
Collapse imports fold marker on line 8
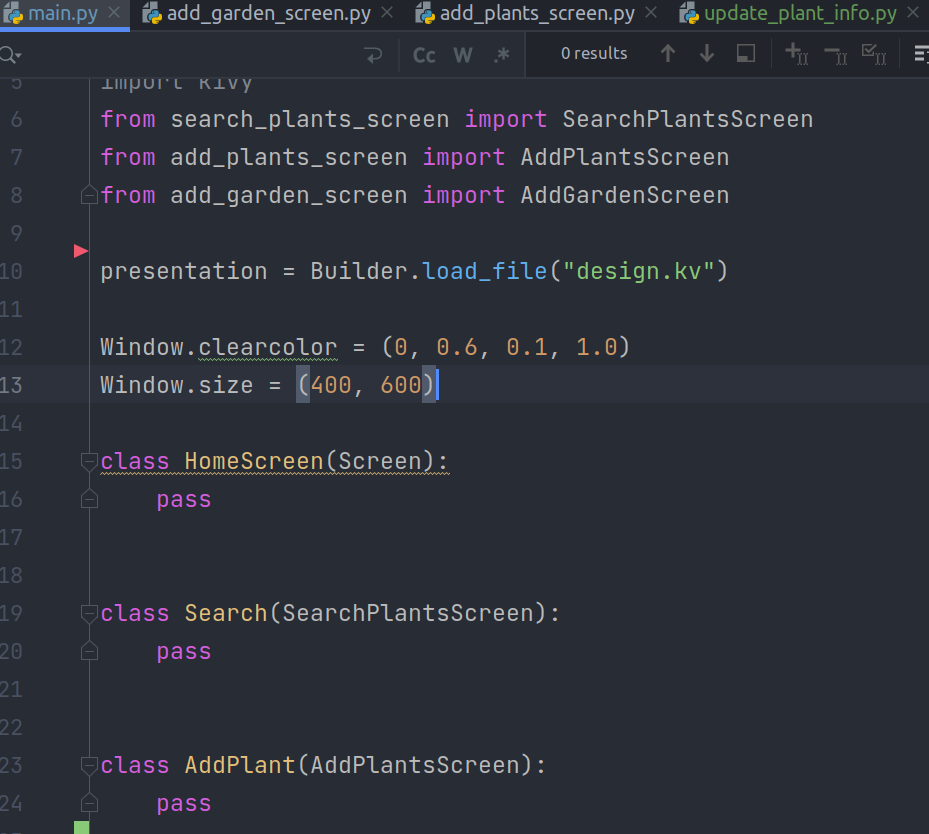[x=89, y=195]
